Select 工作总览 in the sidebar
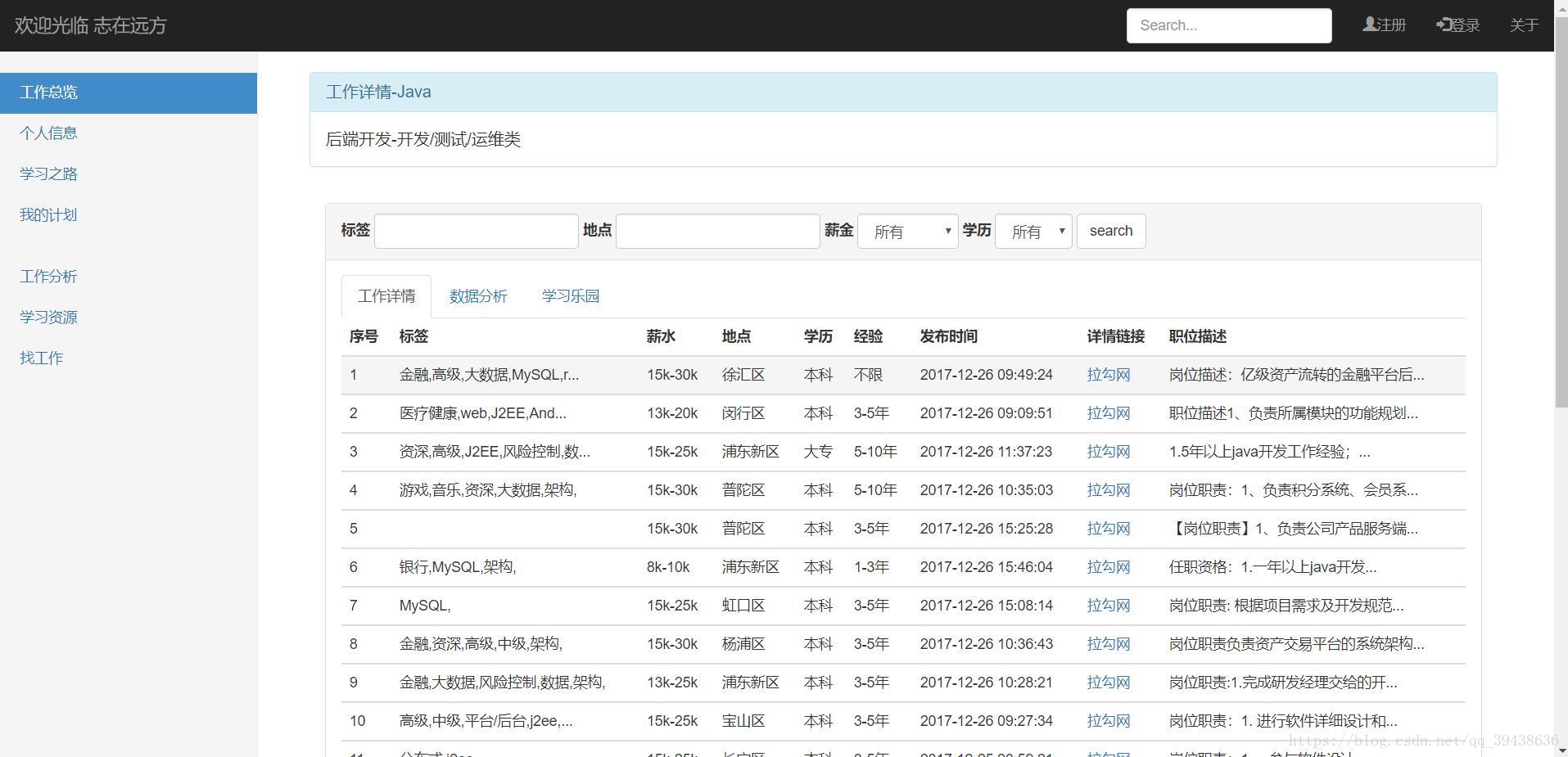This screenshot has height=757, width=1568. point(129,92)
